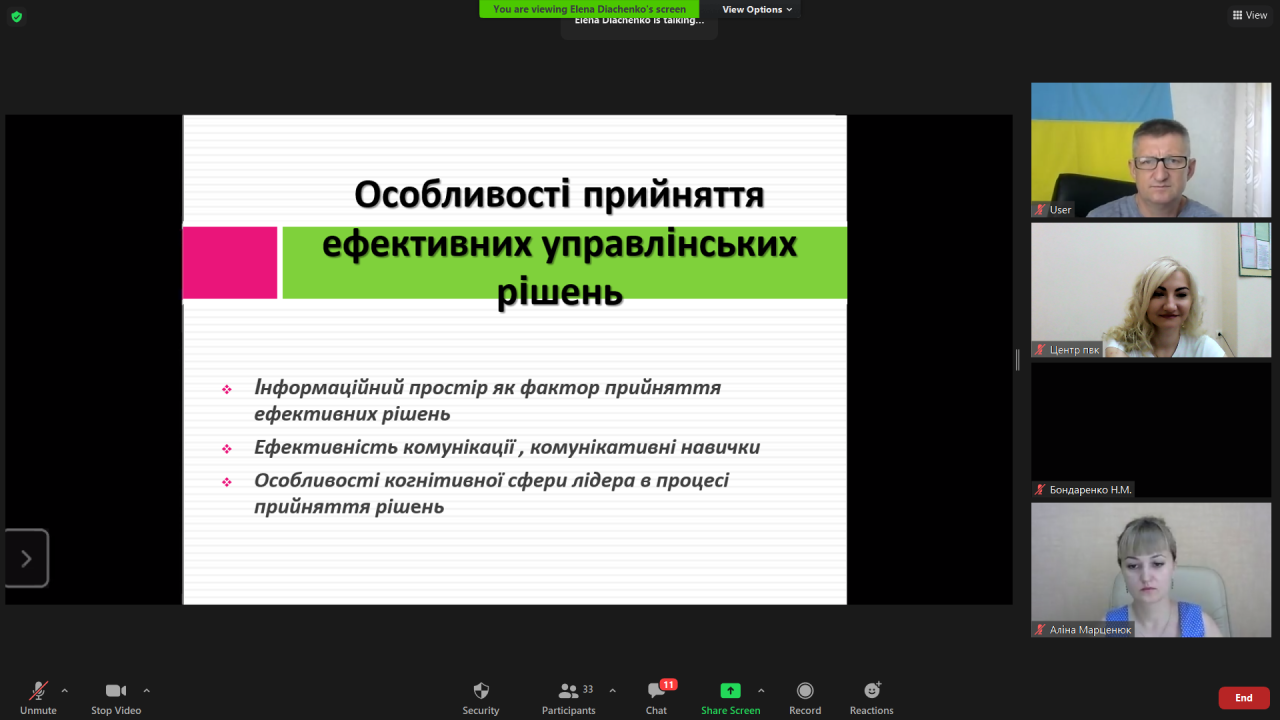The width and height of the screenshot is (1280, 720).
Task: Click the green Share Screen icon
Action: pyautogui.click(x=731, y=691)
